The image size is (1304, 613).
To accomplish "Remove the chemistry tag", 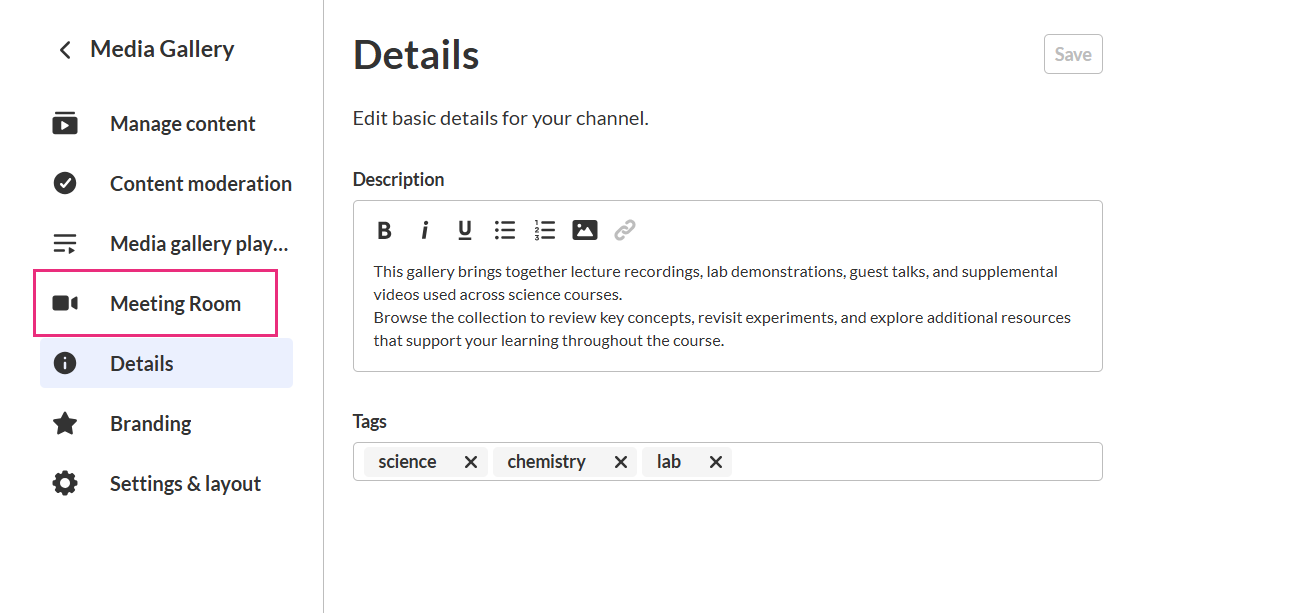I will [621, 462].
